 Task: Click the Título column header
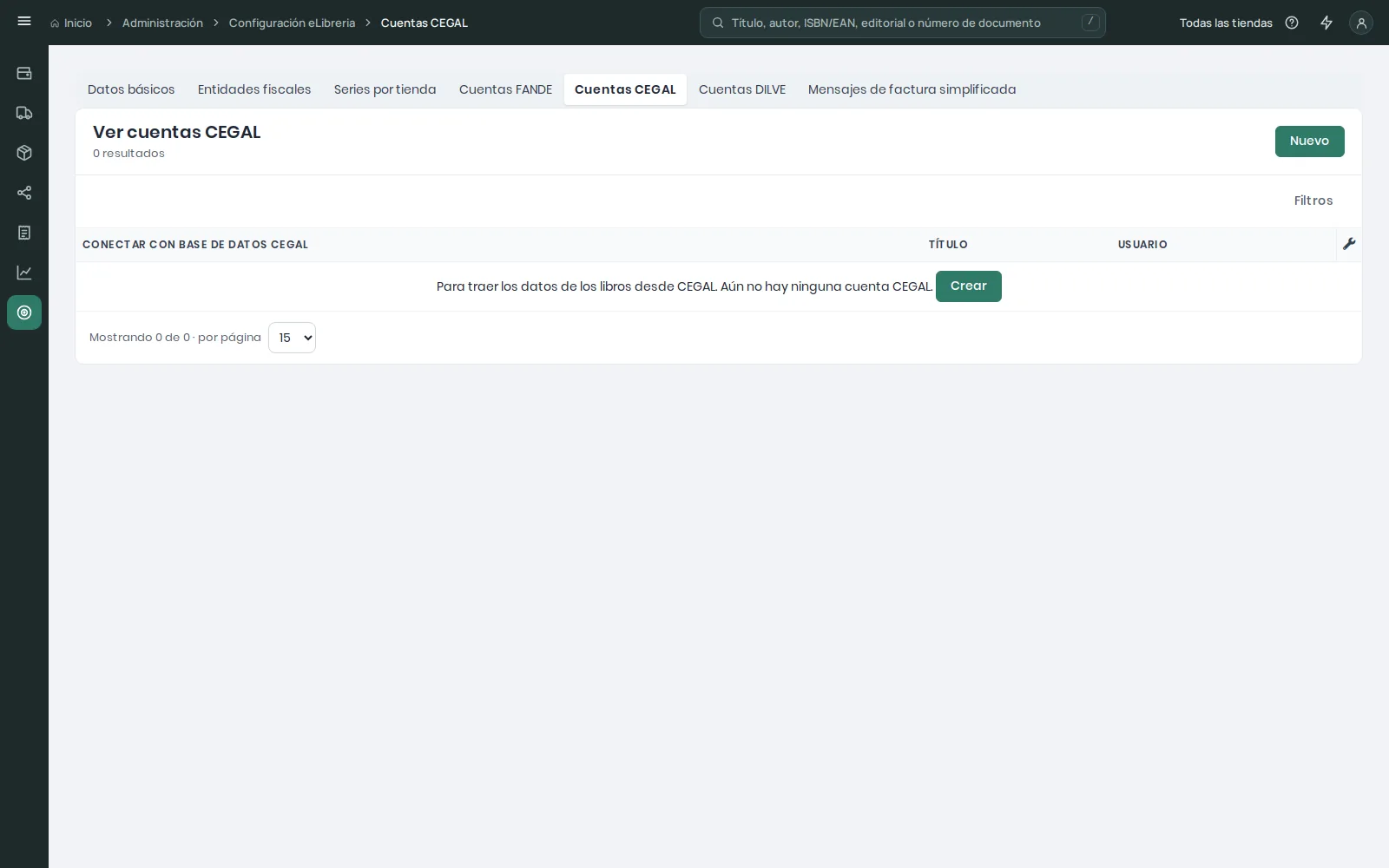(948, 245)
